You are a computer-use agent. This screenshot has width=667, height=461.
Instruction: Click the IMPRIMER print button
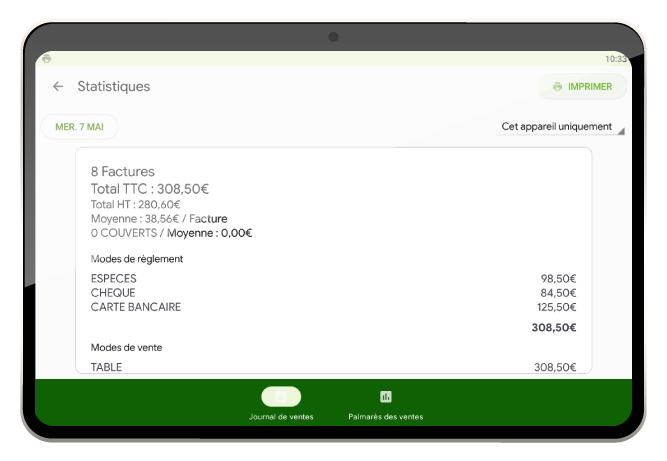point(582,86)
